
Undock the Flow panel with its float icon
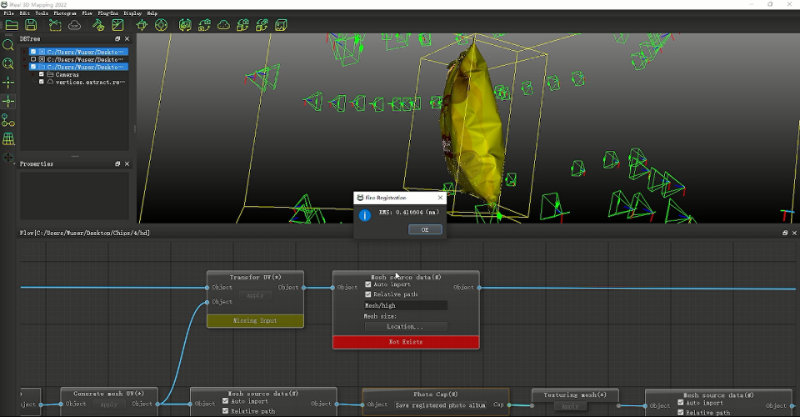[785, 233]
